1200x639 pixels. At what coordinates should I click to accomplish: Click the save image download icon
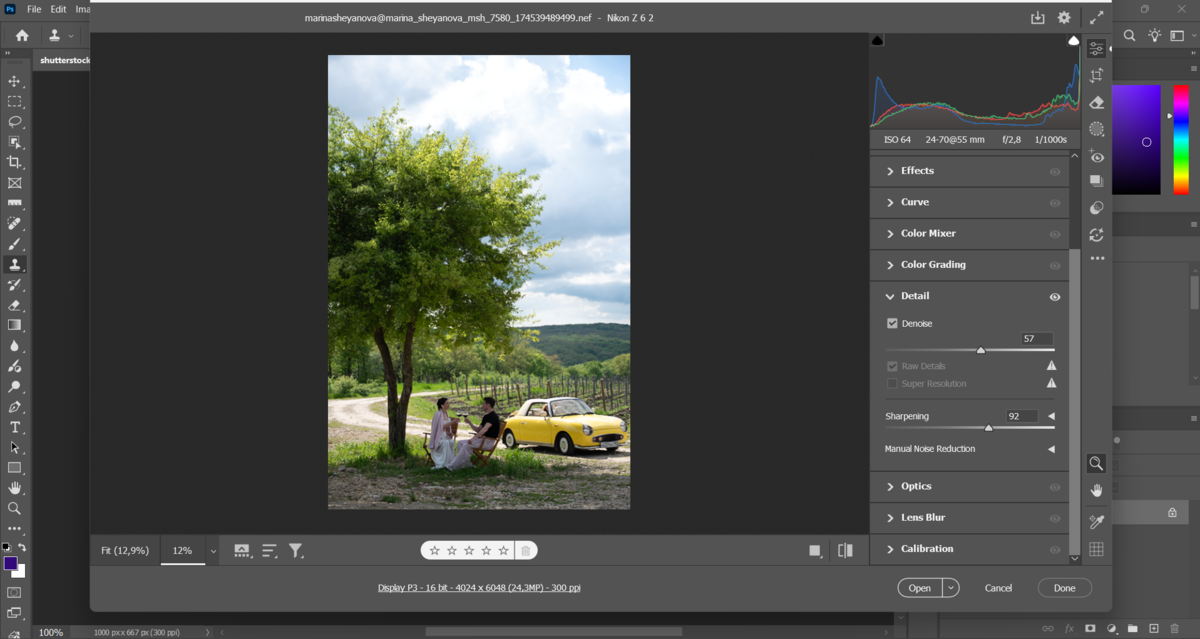[x=1038, y=18]
